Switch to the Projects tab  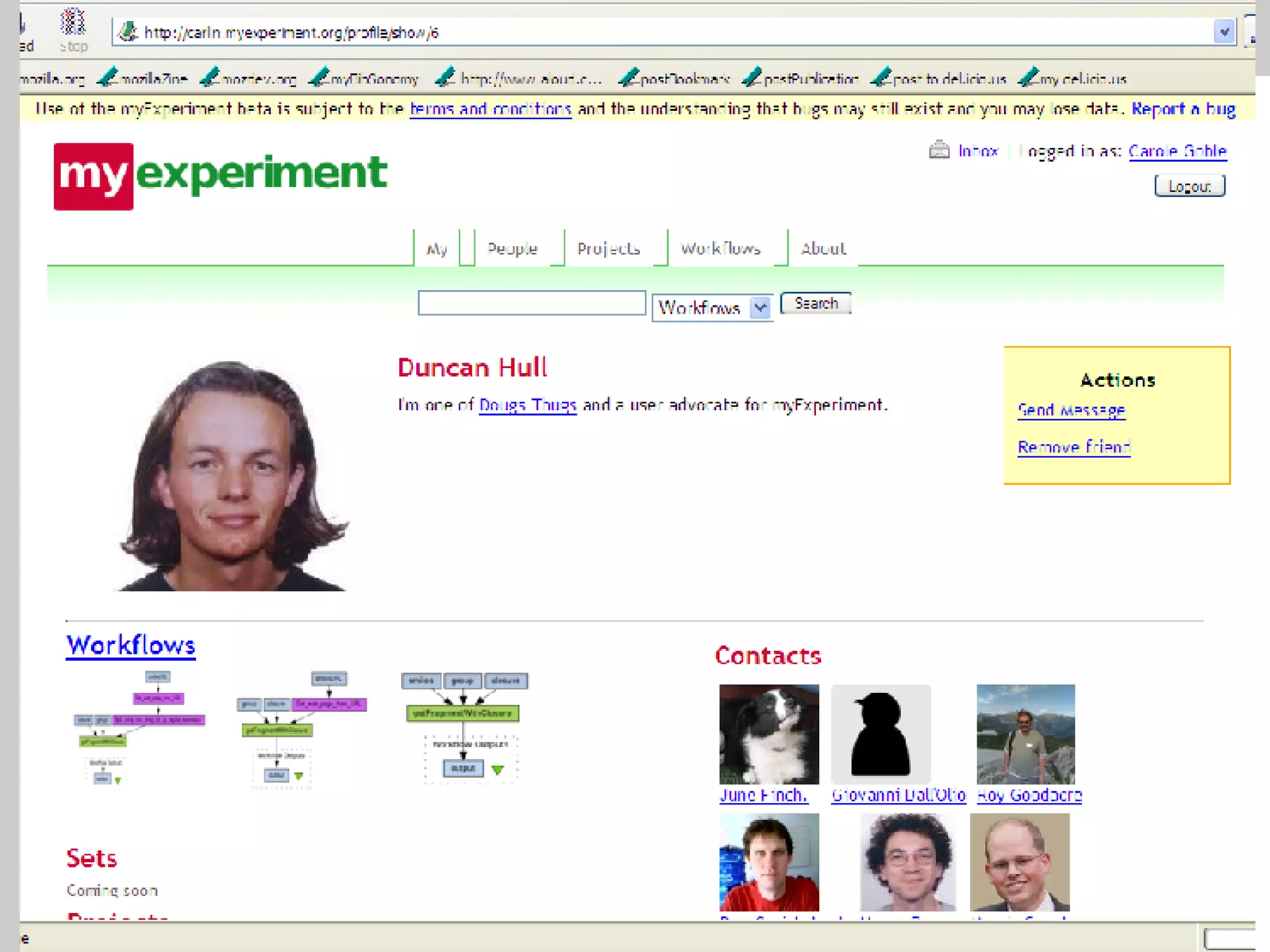(608, 249)
